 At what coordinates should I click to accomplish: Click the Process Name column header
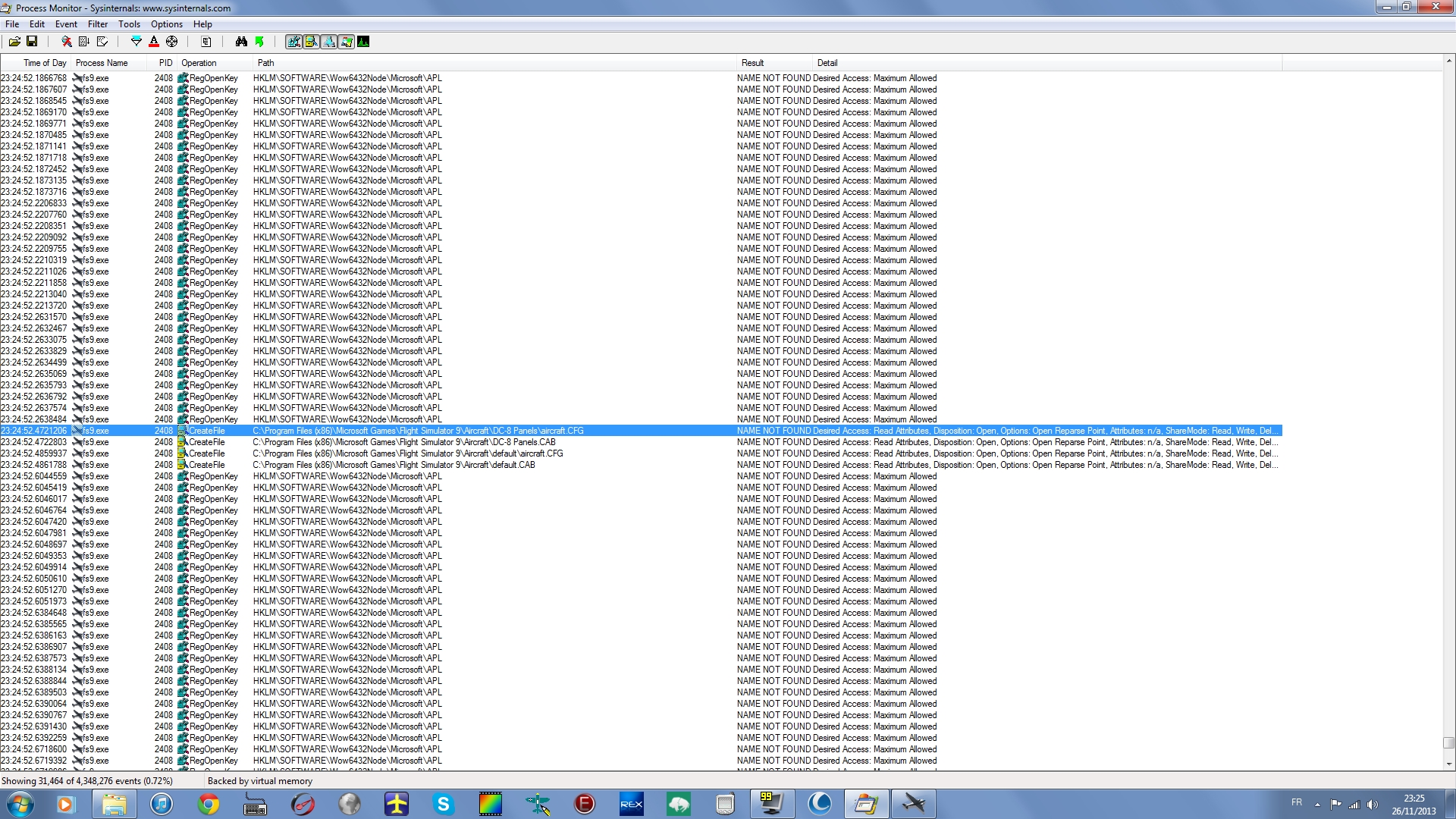(x=109, y=63)
